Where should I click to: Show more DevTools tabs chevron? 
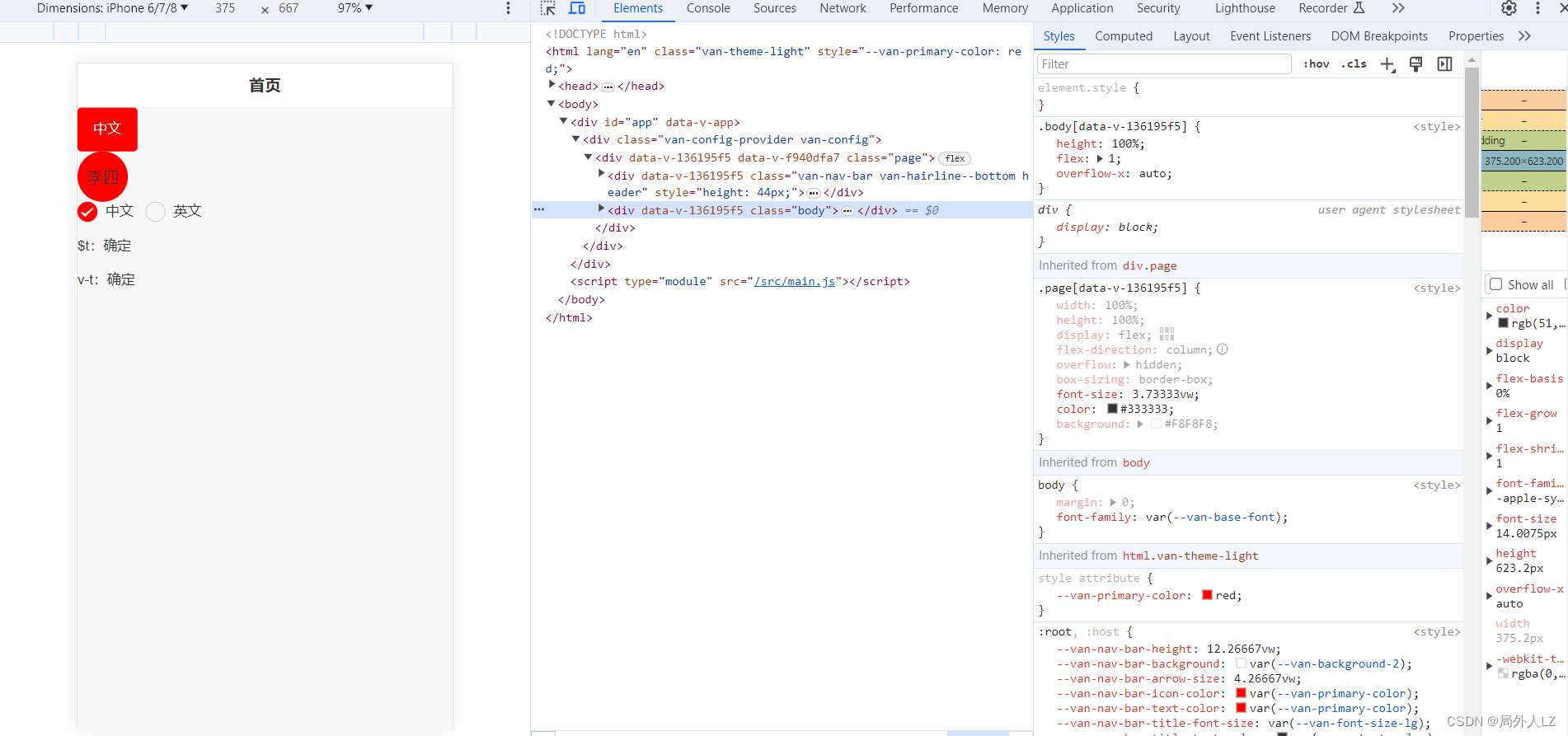(x=1398, y=8)
